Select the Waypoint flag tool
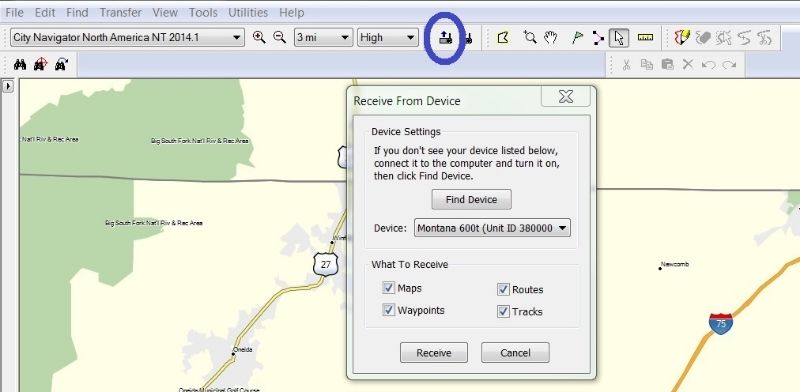 [x=578, y=37]
